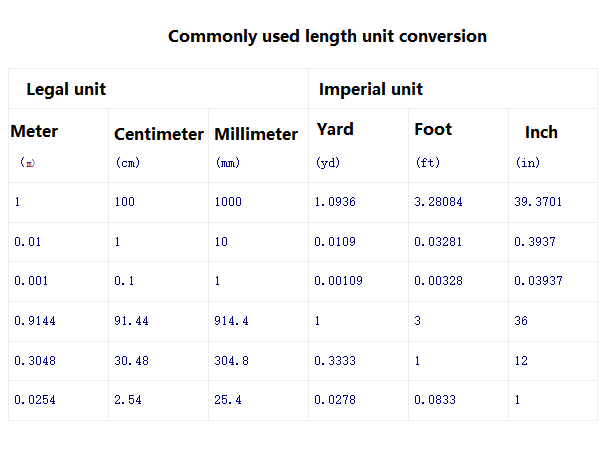Click the 3.28084 foot value
614x453 pixels.
click(438, 202)
